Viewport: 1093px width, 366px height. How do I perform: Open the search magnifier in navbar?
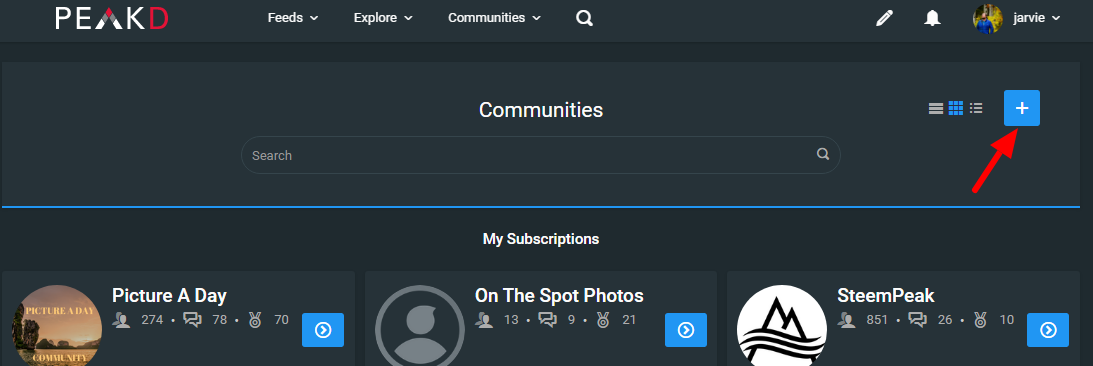tap(584, 18)
